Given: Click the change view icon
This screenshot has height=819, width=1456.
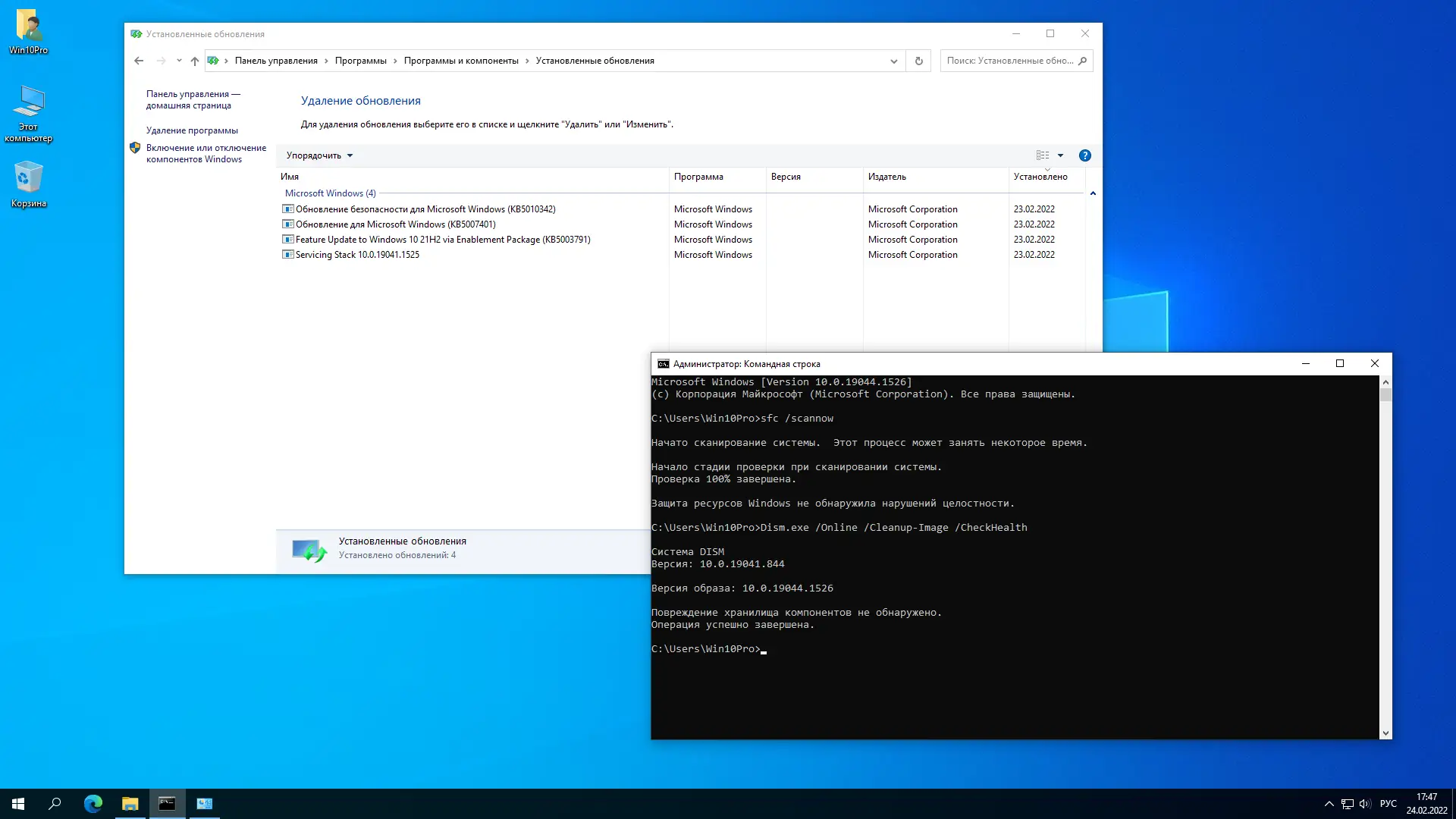Looking at the screenshot, I should point(1043,155).
